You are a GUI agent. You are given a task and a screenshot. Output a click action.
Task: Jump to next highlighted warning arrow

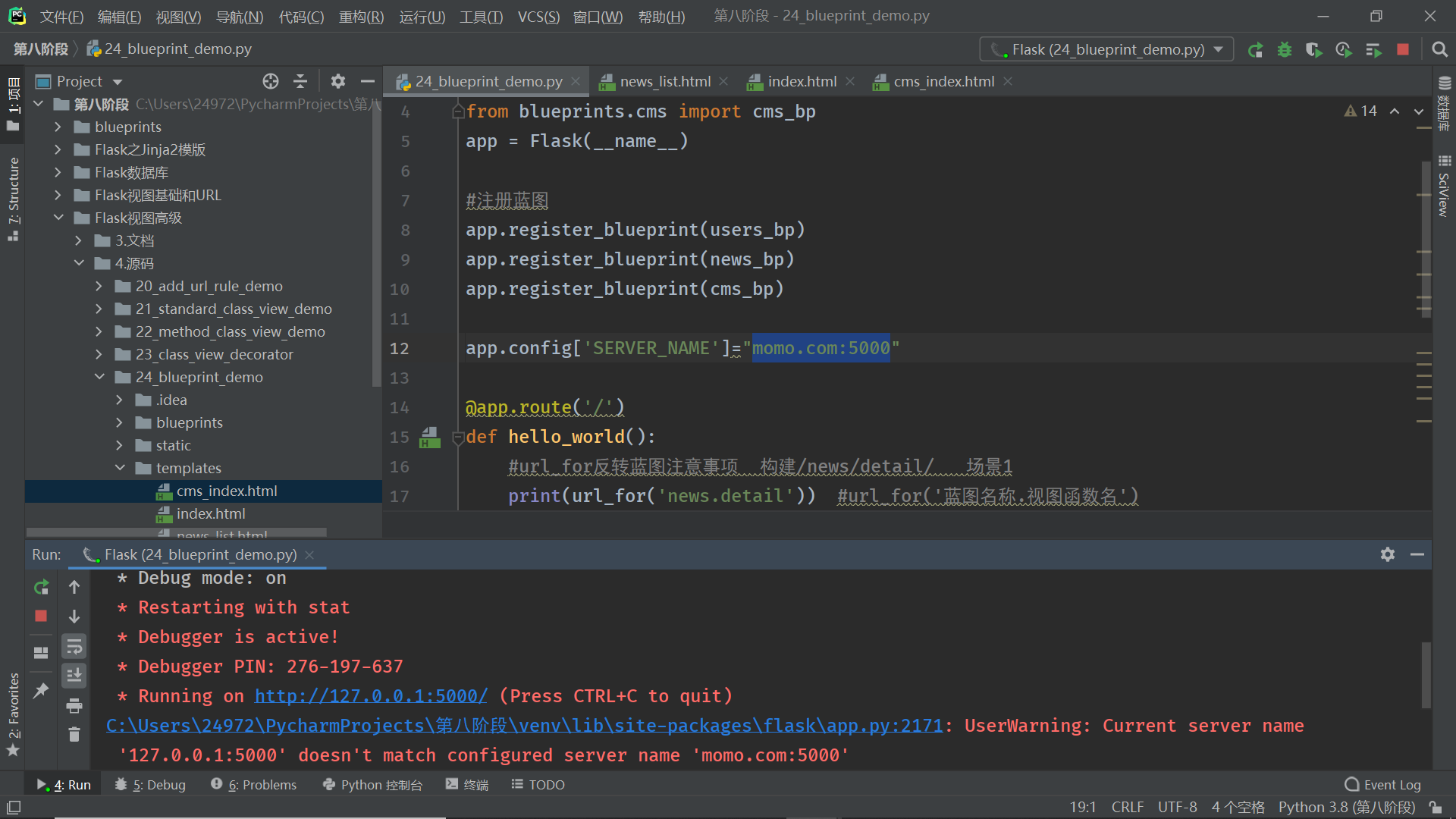point(1419,111)
